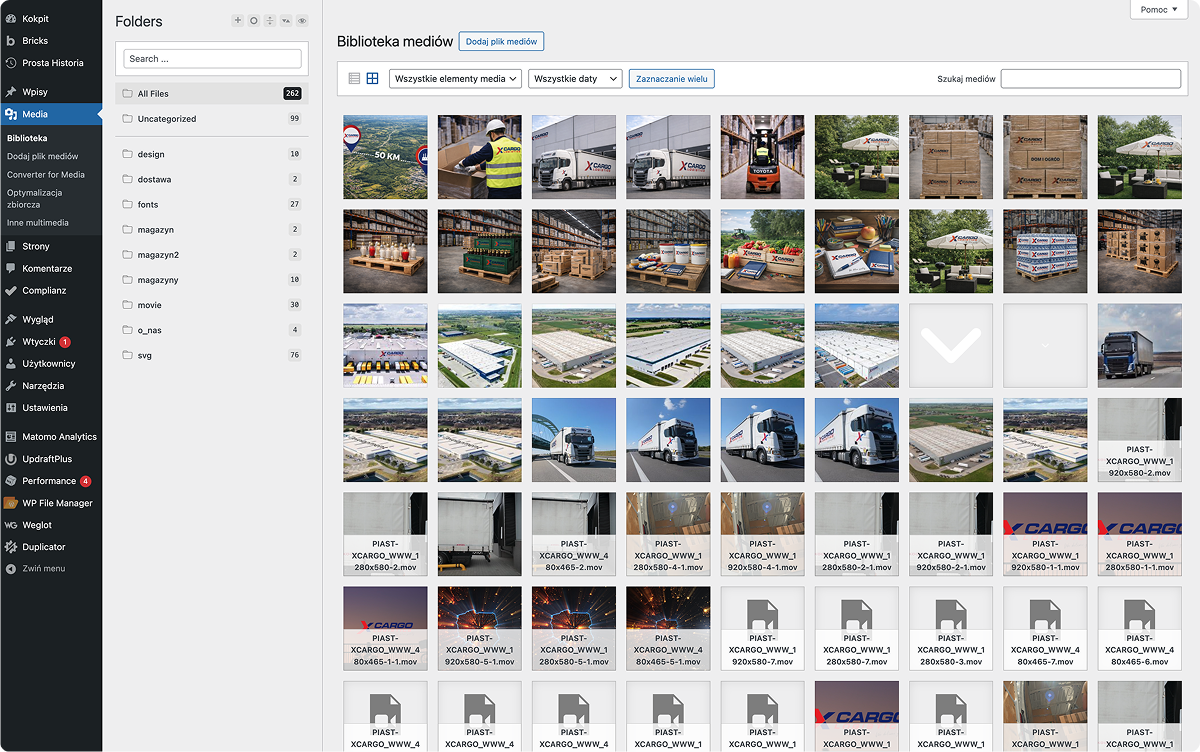1200x752 pixels.
Task: Toggle folder visibility eye icon
Action: coord(302,21)
